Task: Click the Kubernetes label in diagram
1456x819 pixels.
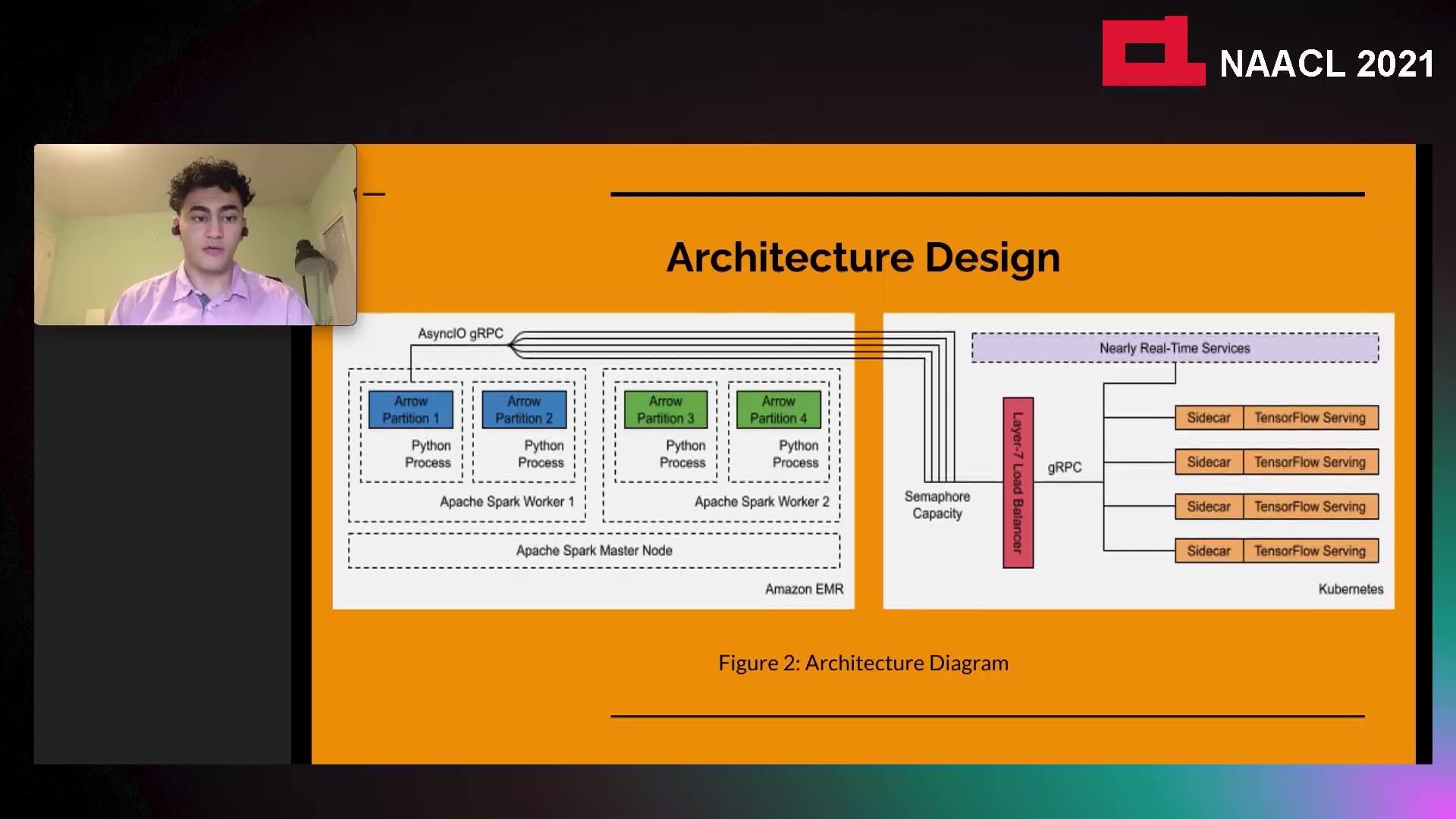Action: (1351, 589)
